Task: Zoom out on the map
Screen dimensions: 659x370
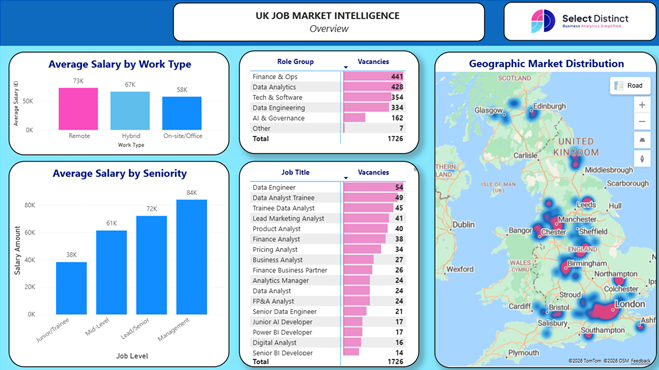Action: click(x=642, y=122)
